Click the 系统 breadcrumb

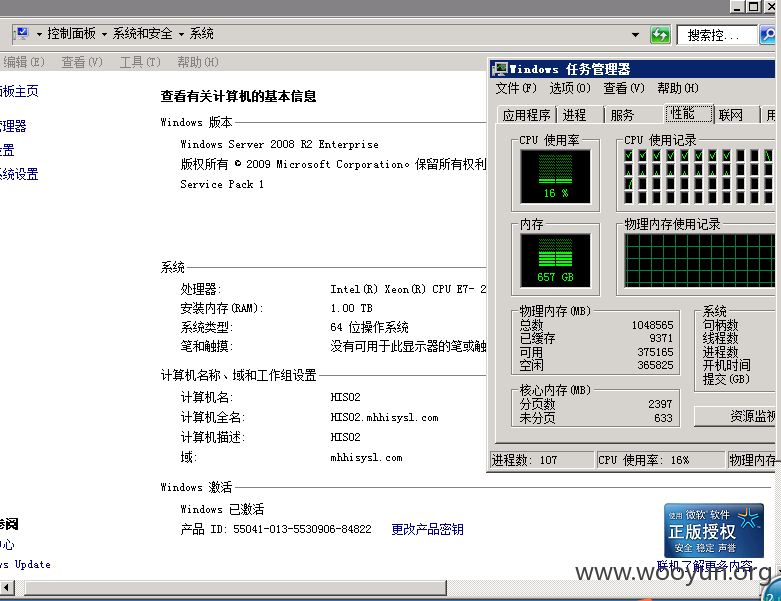202,33
